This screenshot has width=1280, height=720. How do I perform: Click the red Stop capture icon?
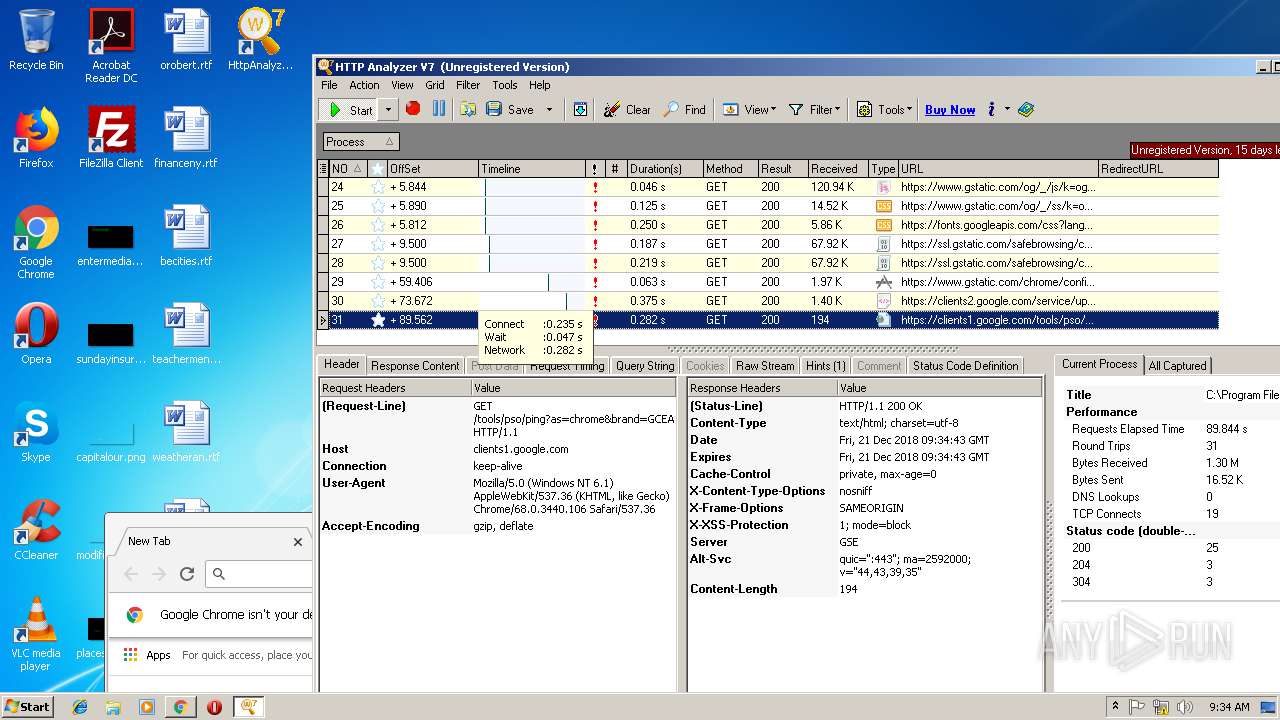(413, 109)
